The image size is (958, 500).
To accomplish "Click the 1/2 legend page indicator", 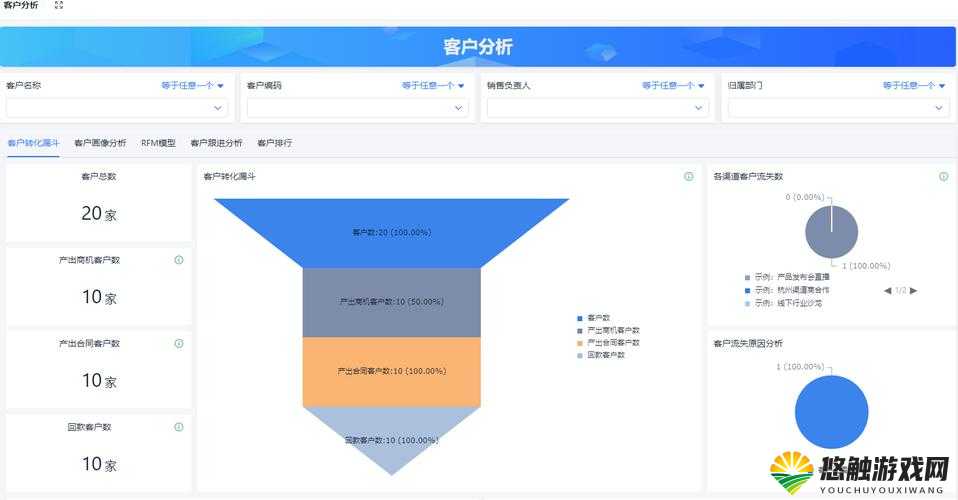I will pos(901,291).
